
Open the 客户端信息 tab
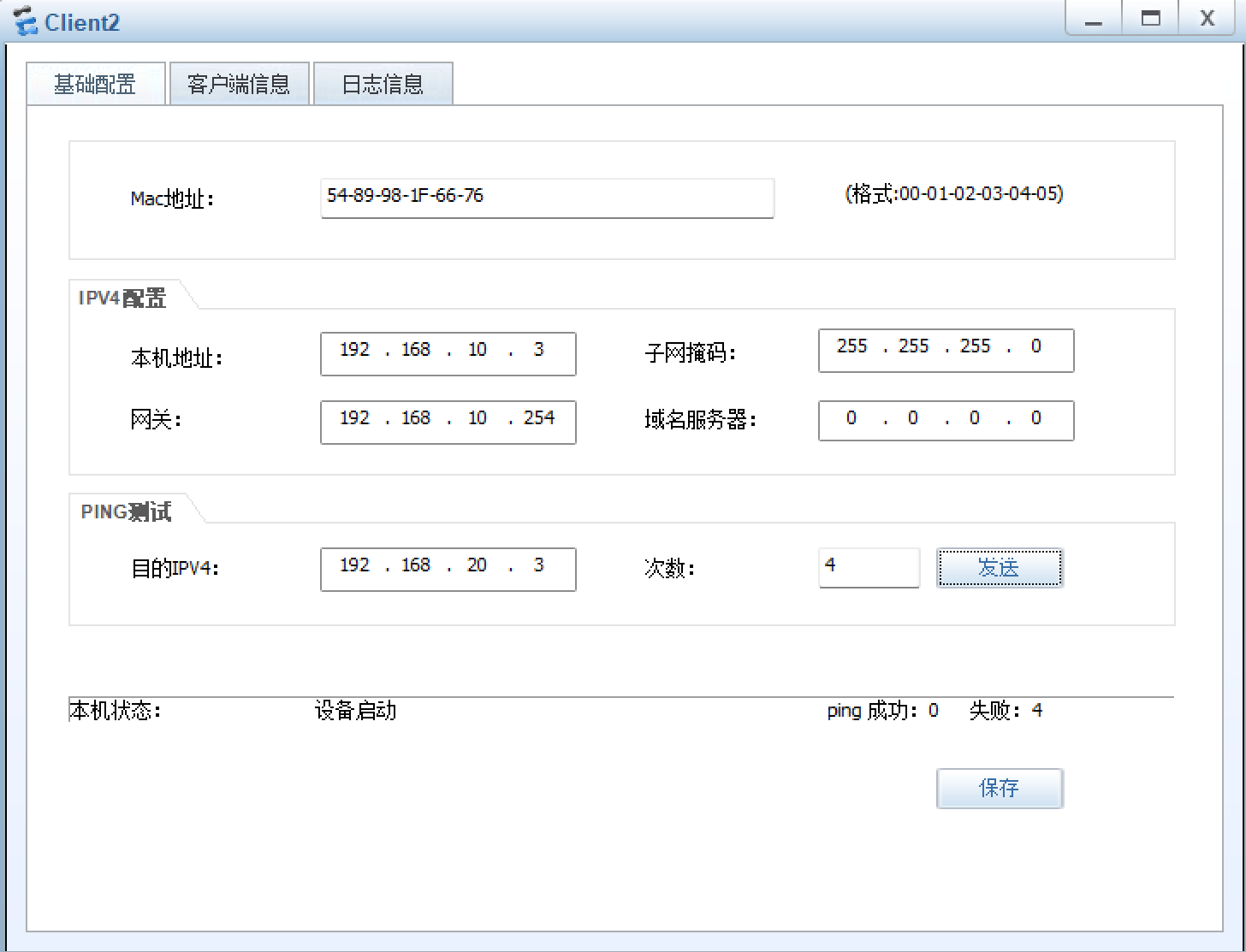coord(239,84)
